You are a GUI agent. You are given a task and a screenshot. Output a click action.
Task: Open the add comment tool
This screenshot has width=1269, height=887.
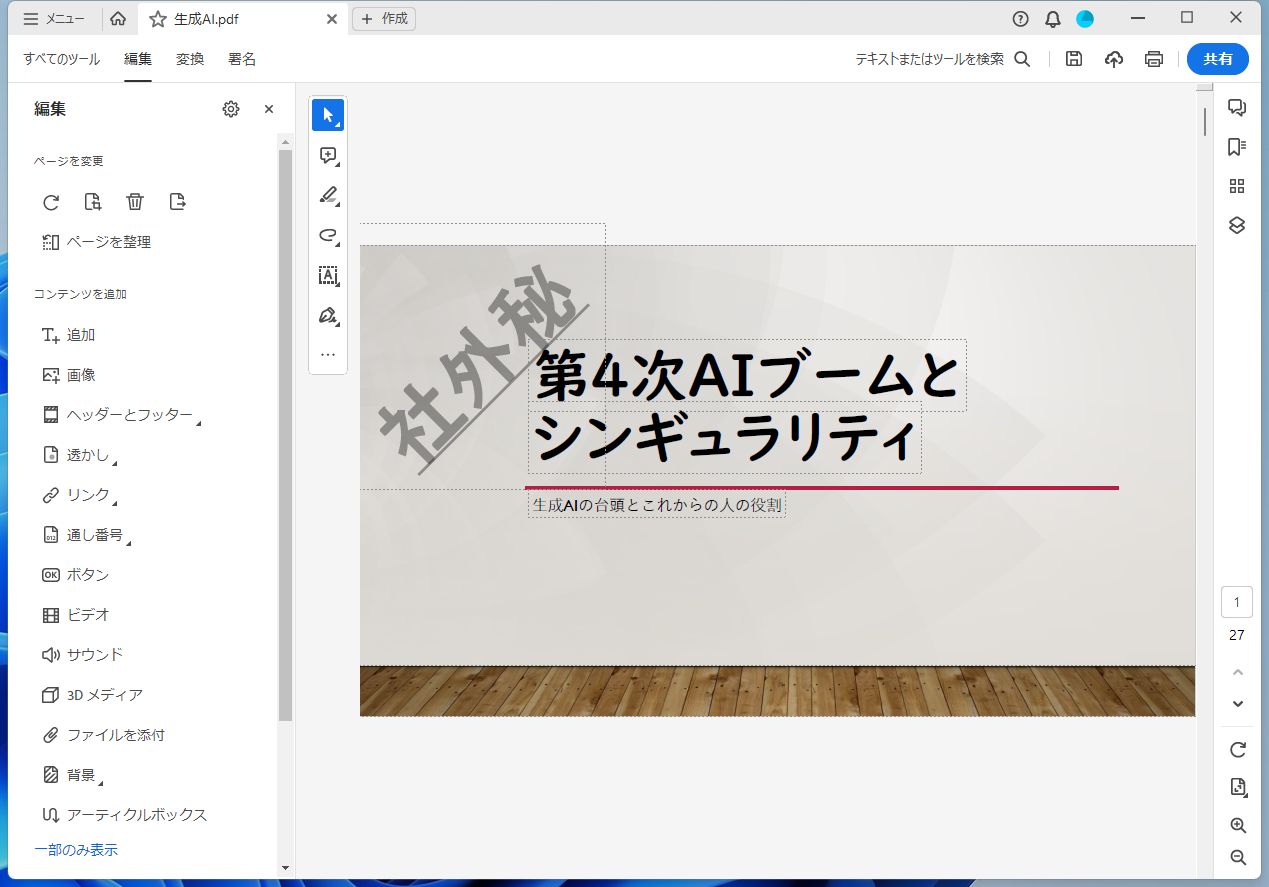tap(328, 155)
